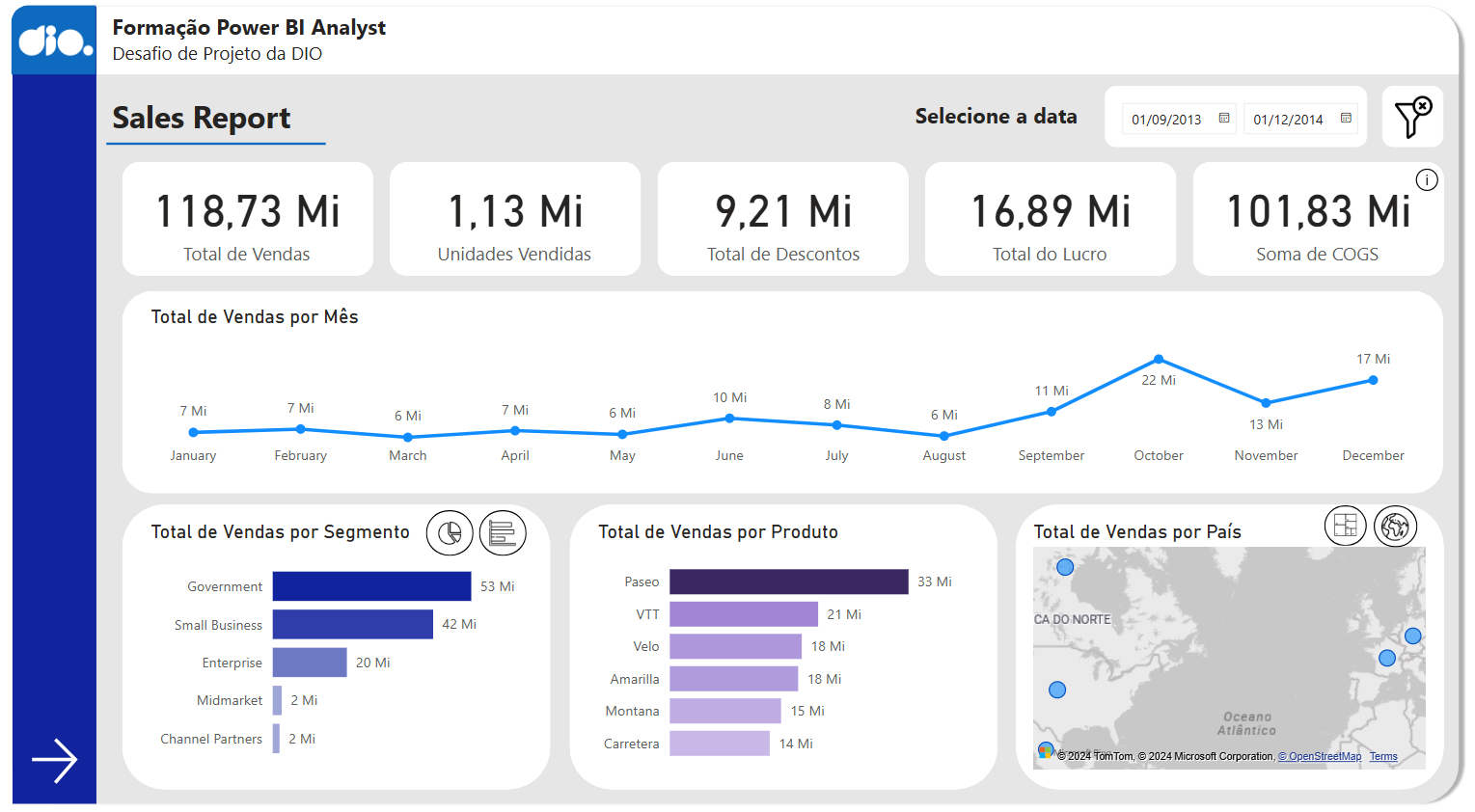
Task: Click the Total do Lucro card
Action: coord(1050,219)
